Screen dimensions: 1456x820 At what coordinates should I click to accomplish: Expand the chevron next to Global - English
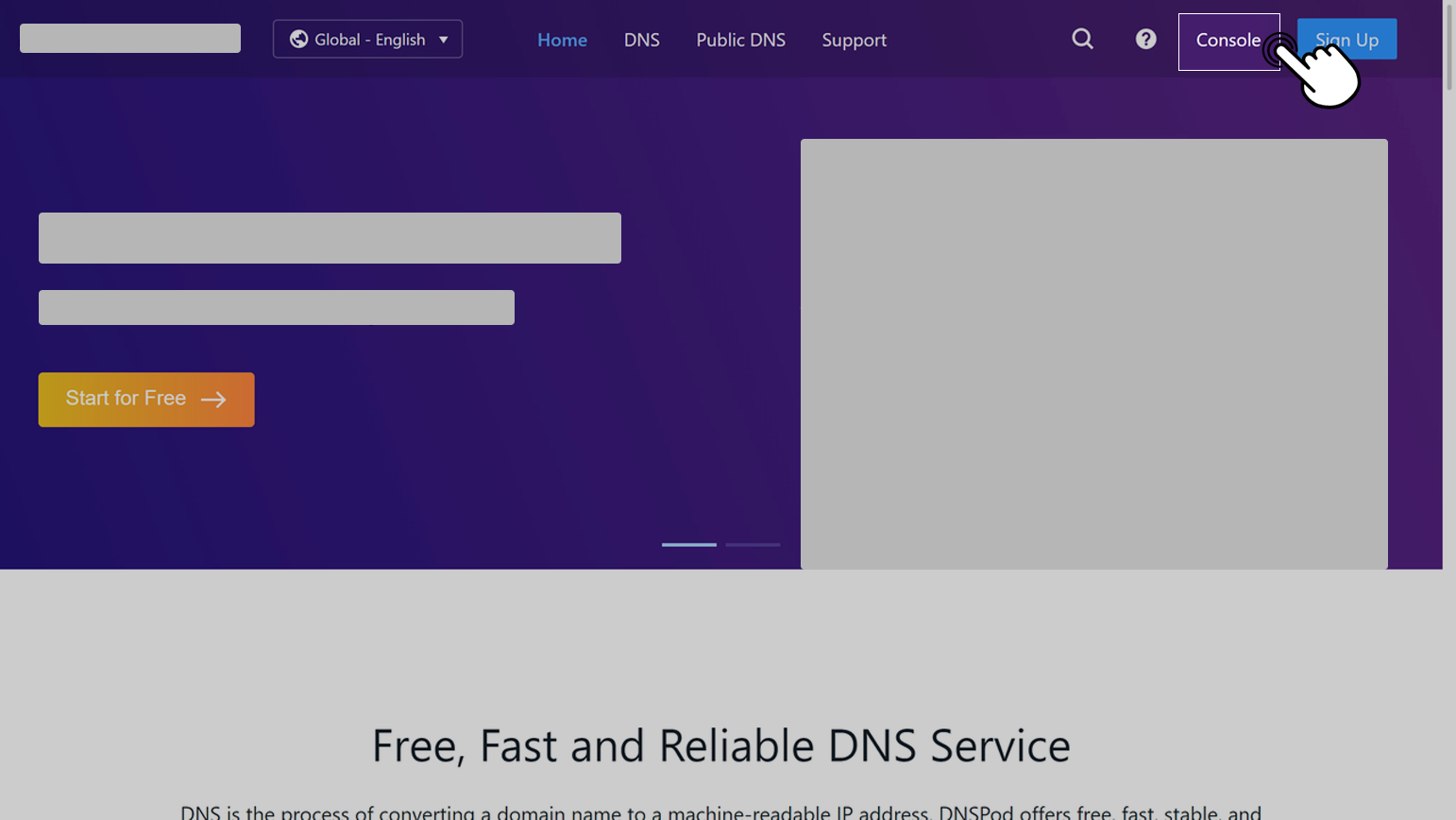[x=445, y=40]
